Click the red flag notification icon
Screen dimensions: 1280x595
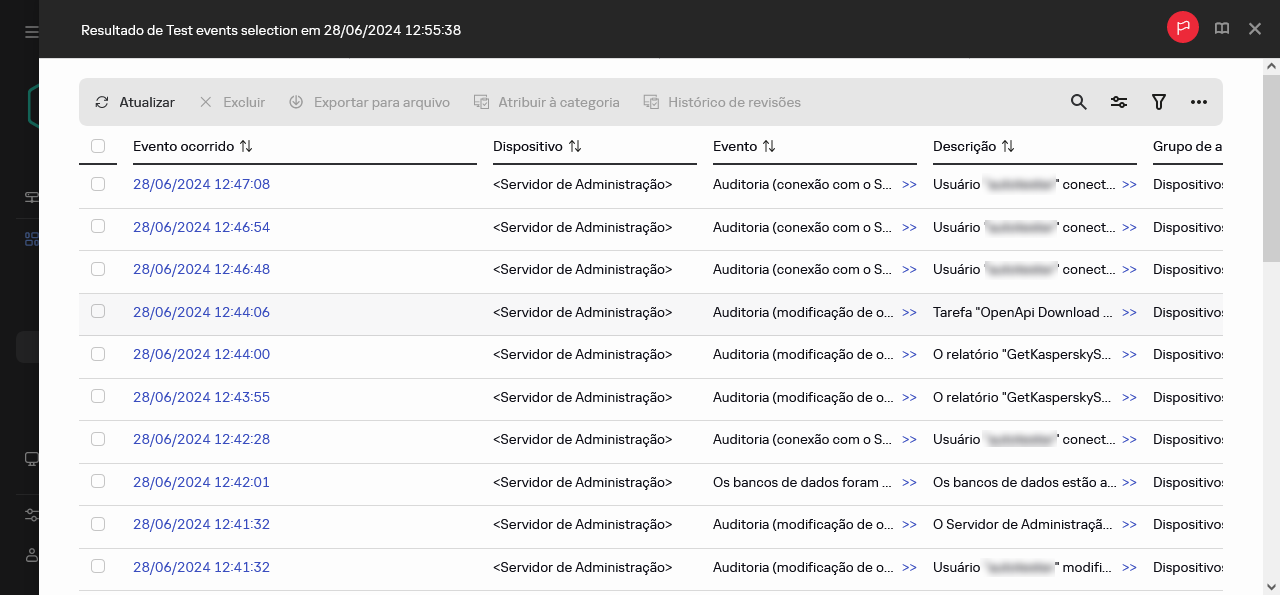coord(1183,28)
